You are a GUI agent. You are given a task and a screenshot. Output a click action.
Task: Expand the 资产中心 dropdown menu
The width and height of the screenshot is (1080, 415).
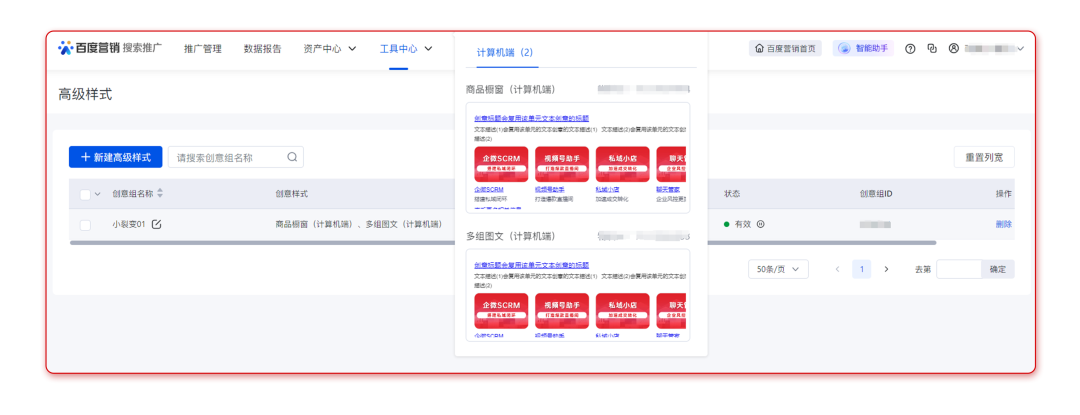pos(329,48)
